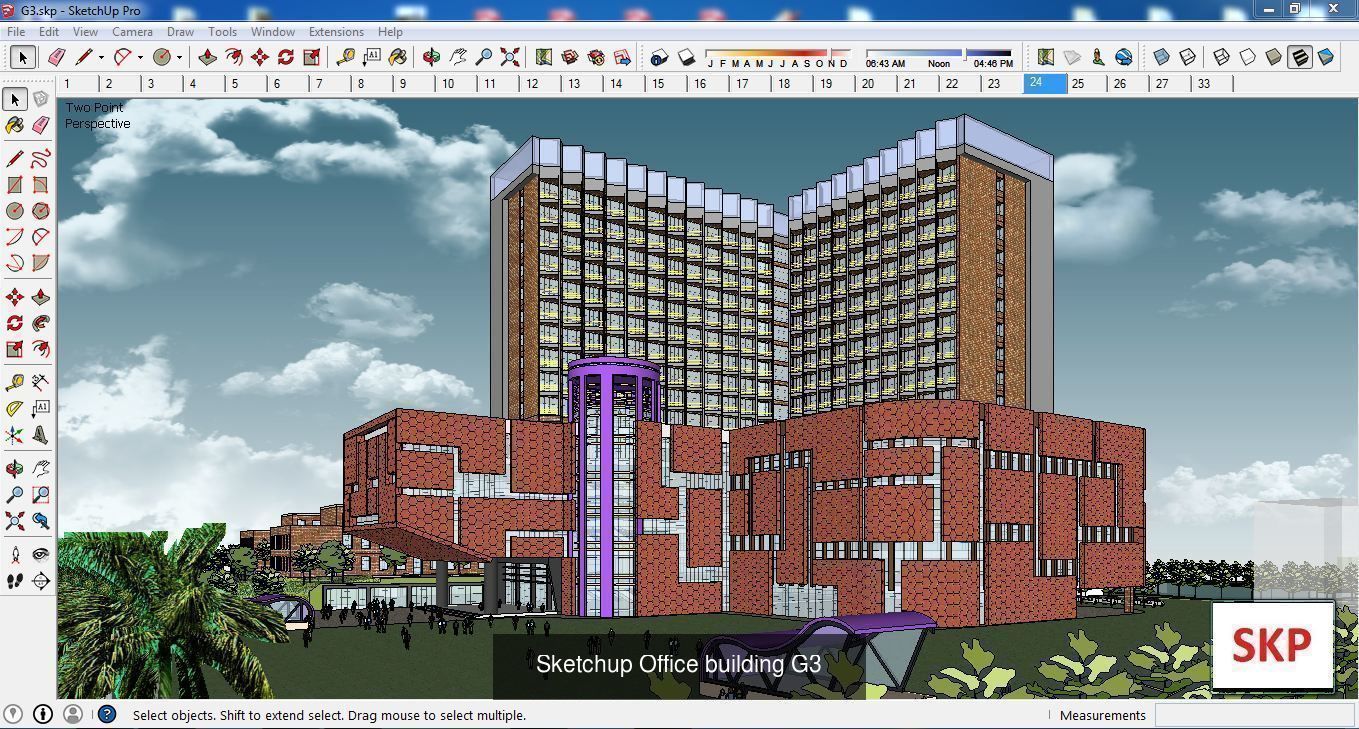Viewport: 1359px width, 729px height.
Task: Enable Shaded With Textures style
Action: point(1299,57)
